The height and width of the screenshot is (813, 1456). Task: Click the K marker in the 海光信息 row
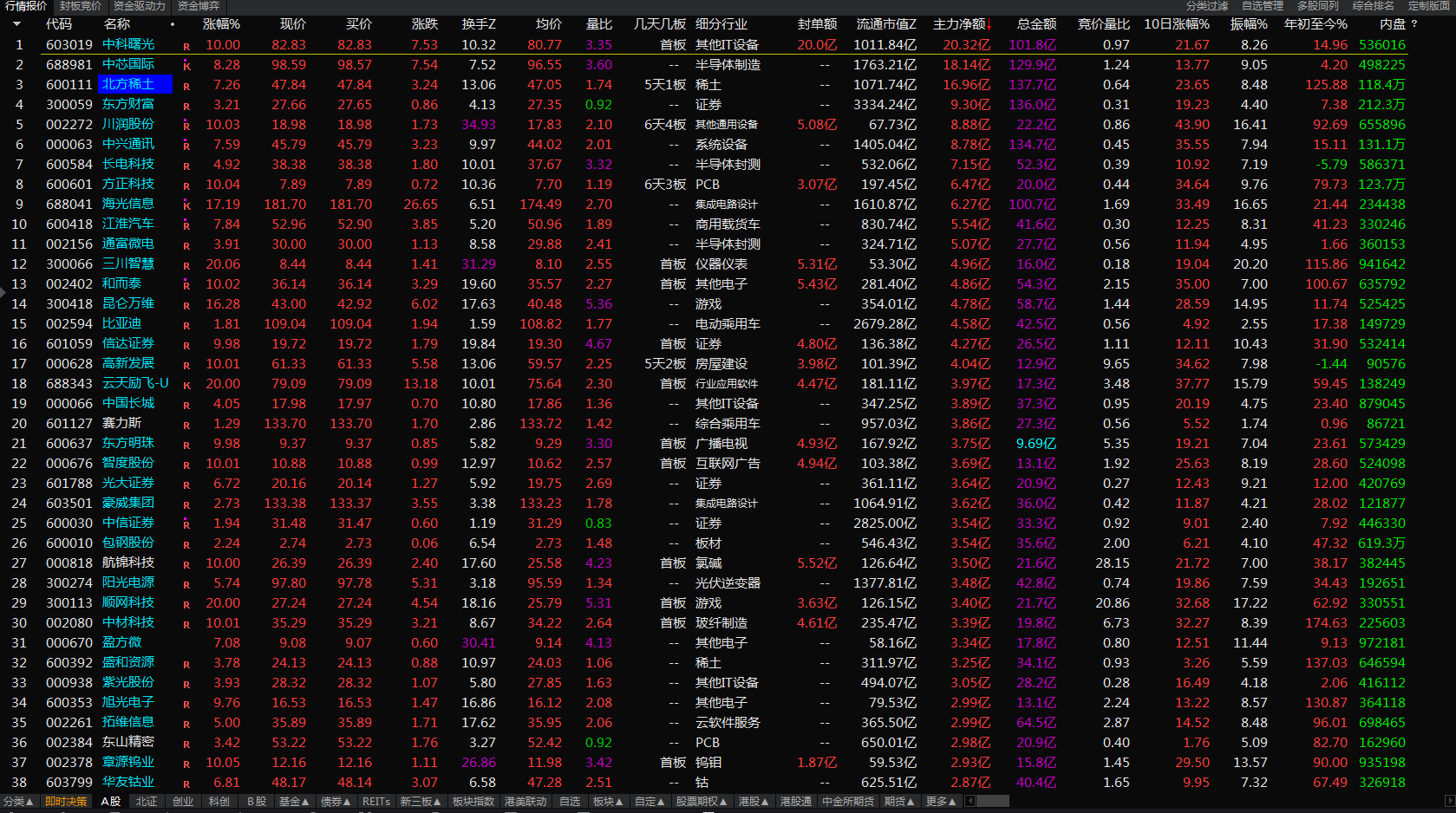(x=186, y=205)
